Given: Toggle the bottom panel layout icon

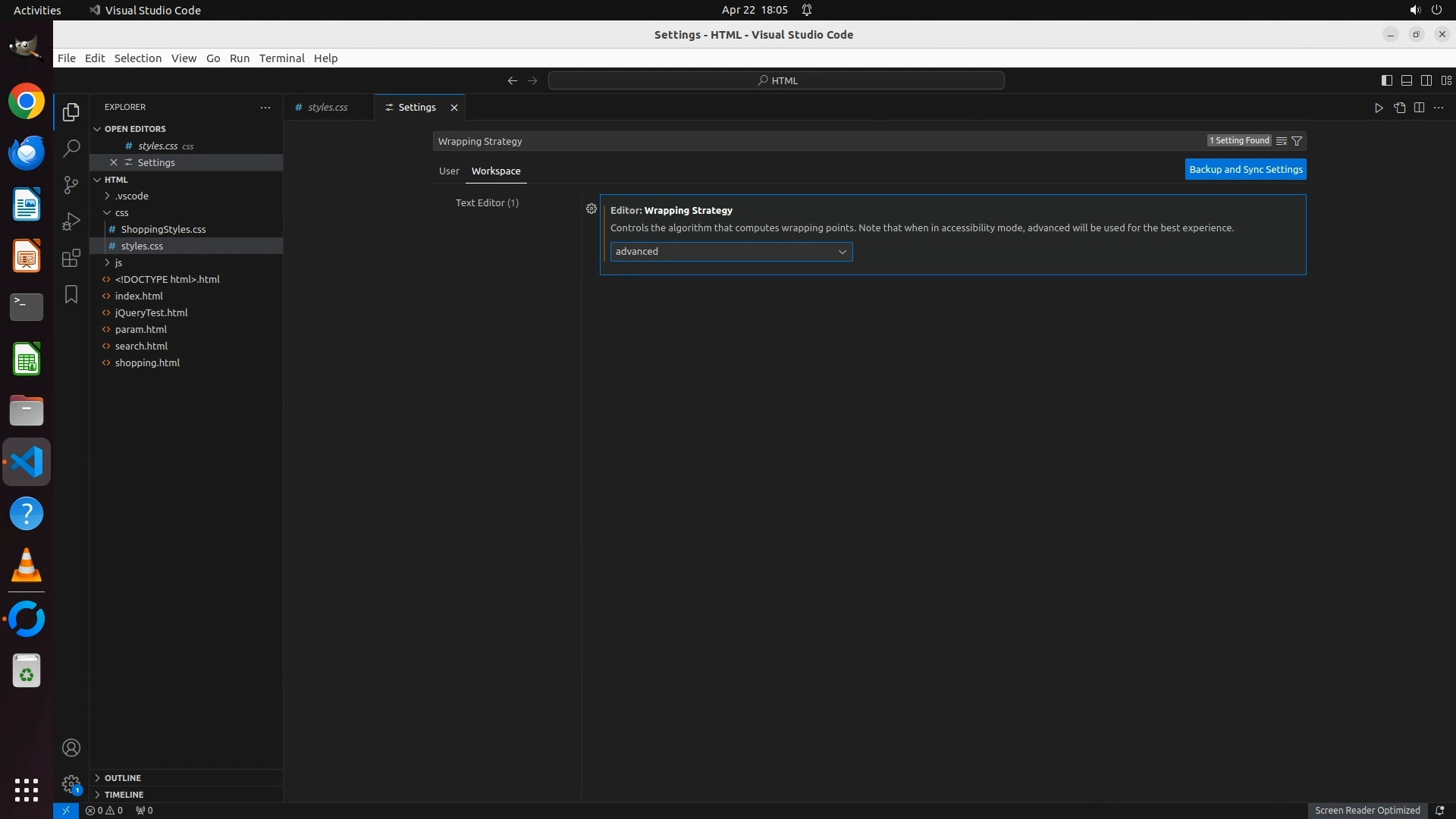Looking at the screenshot, I should (x=1406, y=80).
